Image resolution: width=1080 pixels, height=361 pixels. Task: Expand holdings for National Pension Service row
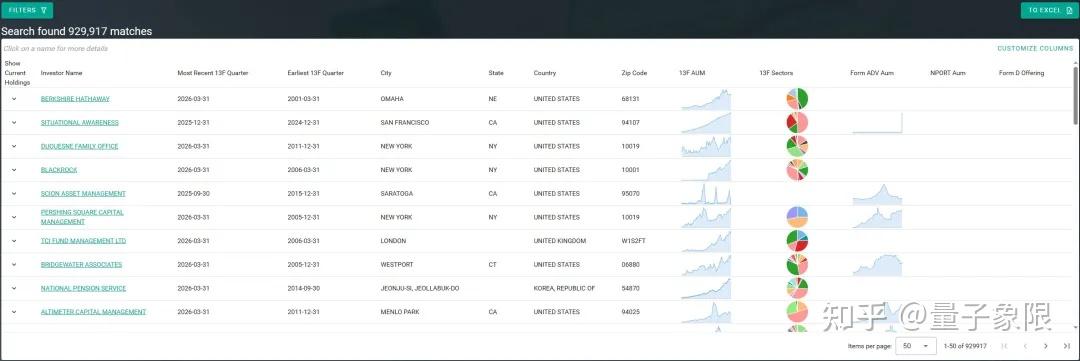click(x=14, y=288)
